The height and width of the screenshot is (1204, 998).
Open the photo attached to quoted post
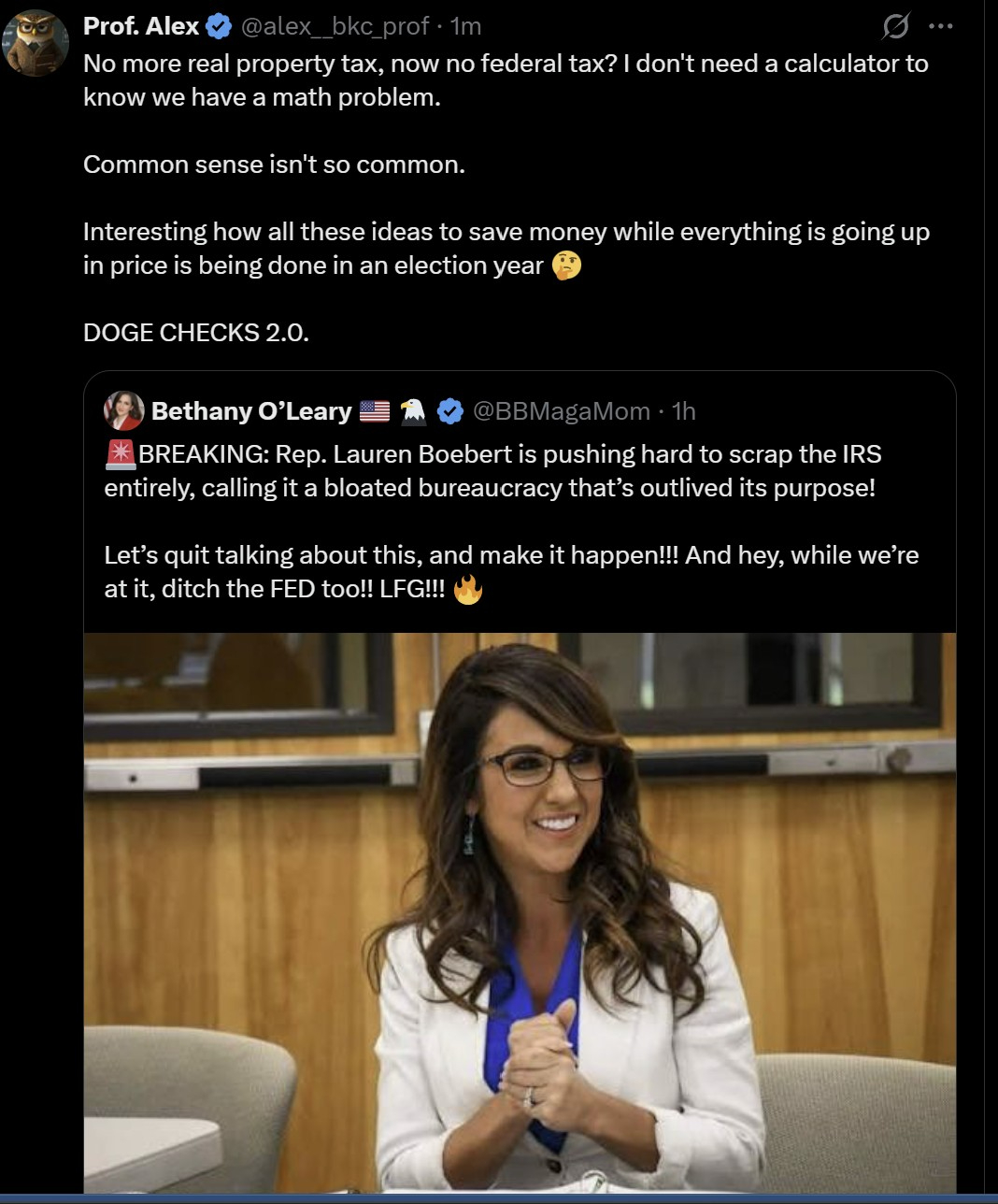[520, 912]
